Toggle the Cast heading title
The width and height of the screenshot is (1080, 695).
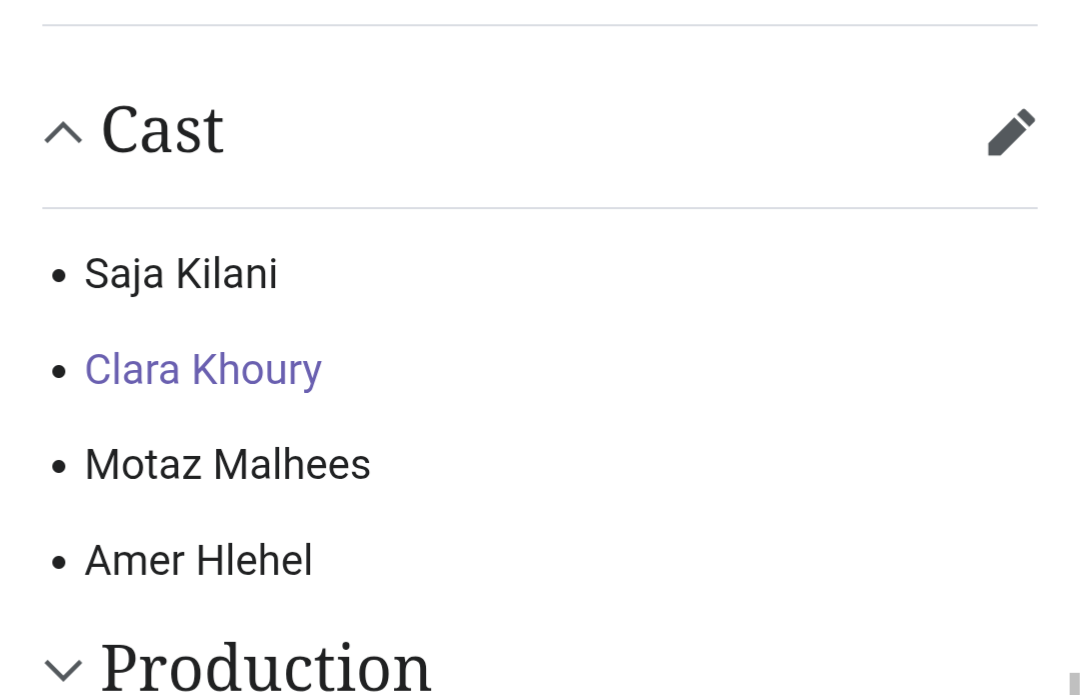coord(163,129)
